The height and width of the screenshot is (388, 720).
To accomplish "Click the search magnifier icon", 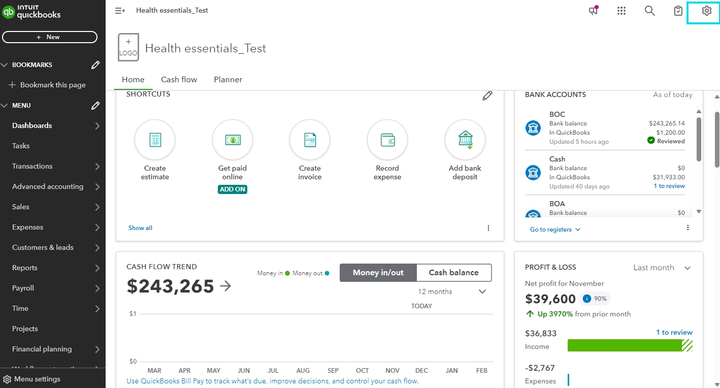I will (x=649, y=11).
